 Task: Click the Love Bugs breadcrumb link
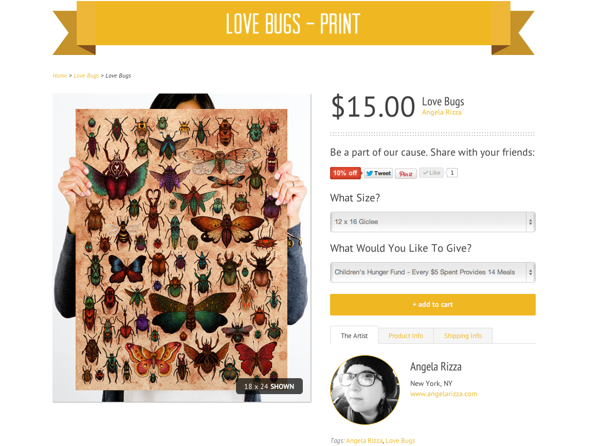click(x=86, y=76)
